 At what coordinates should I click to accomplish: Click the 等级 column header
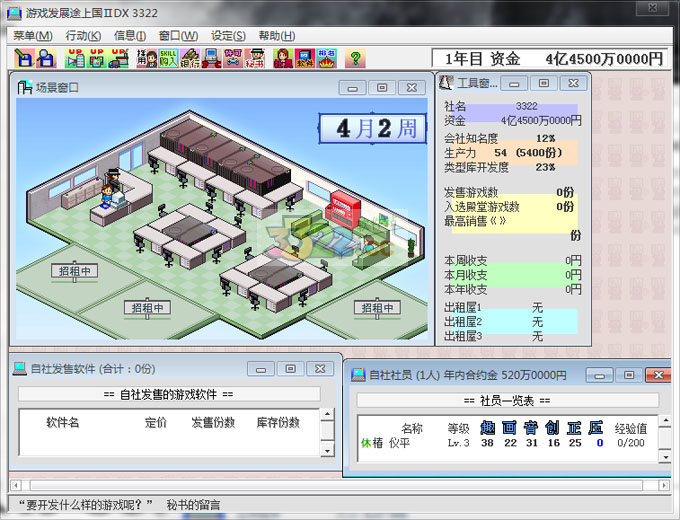pos(458,429)
